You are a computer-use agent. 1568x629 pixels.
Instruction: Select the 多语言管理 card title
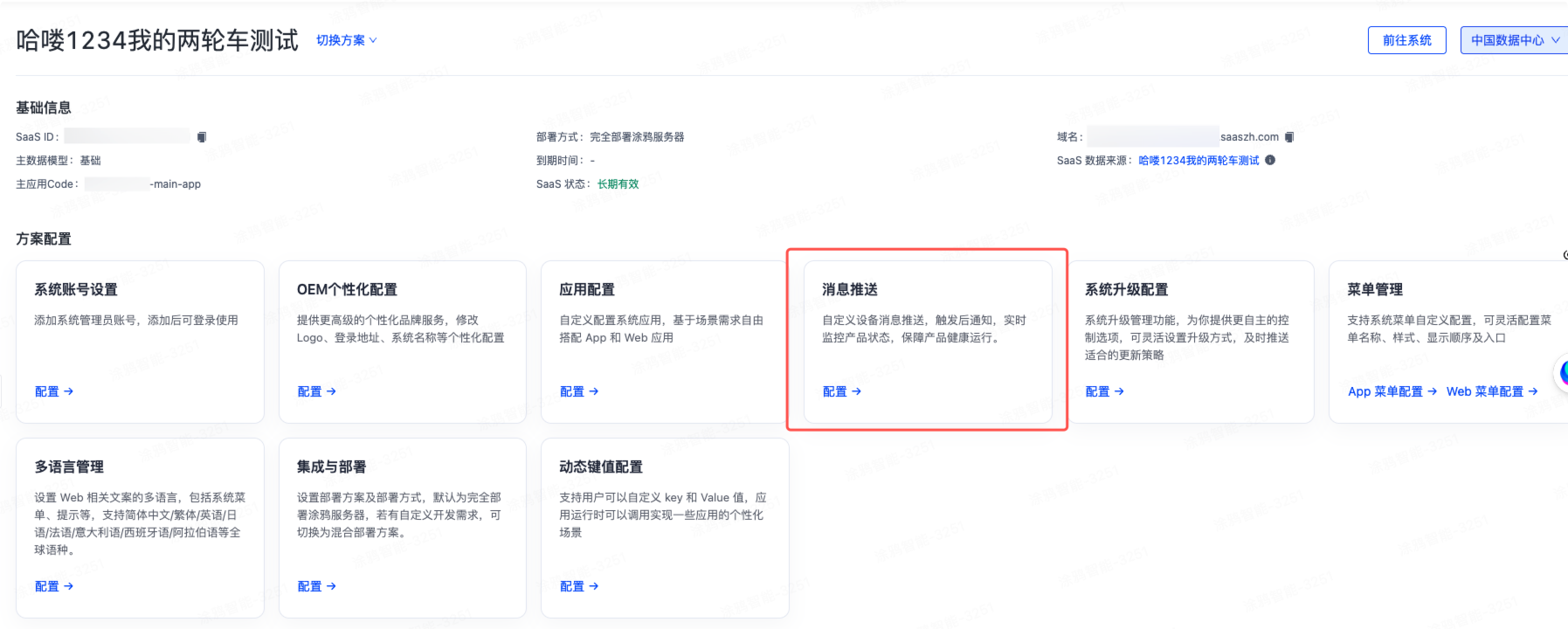69,467
